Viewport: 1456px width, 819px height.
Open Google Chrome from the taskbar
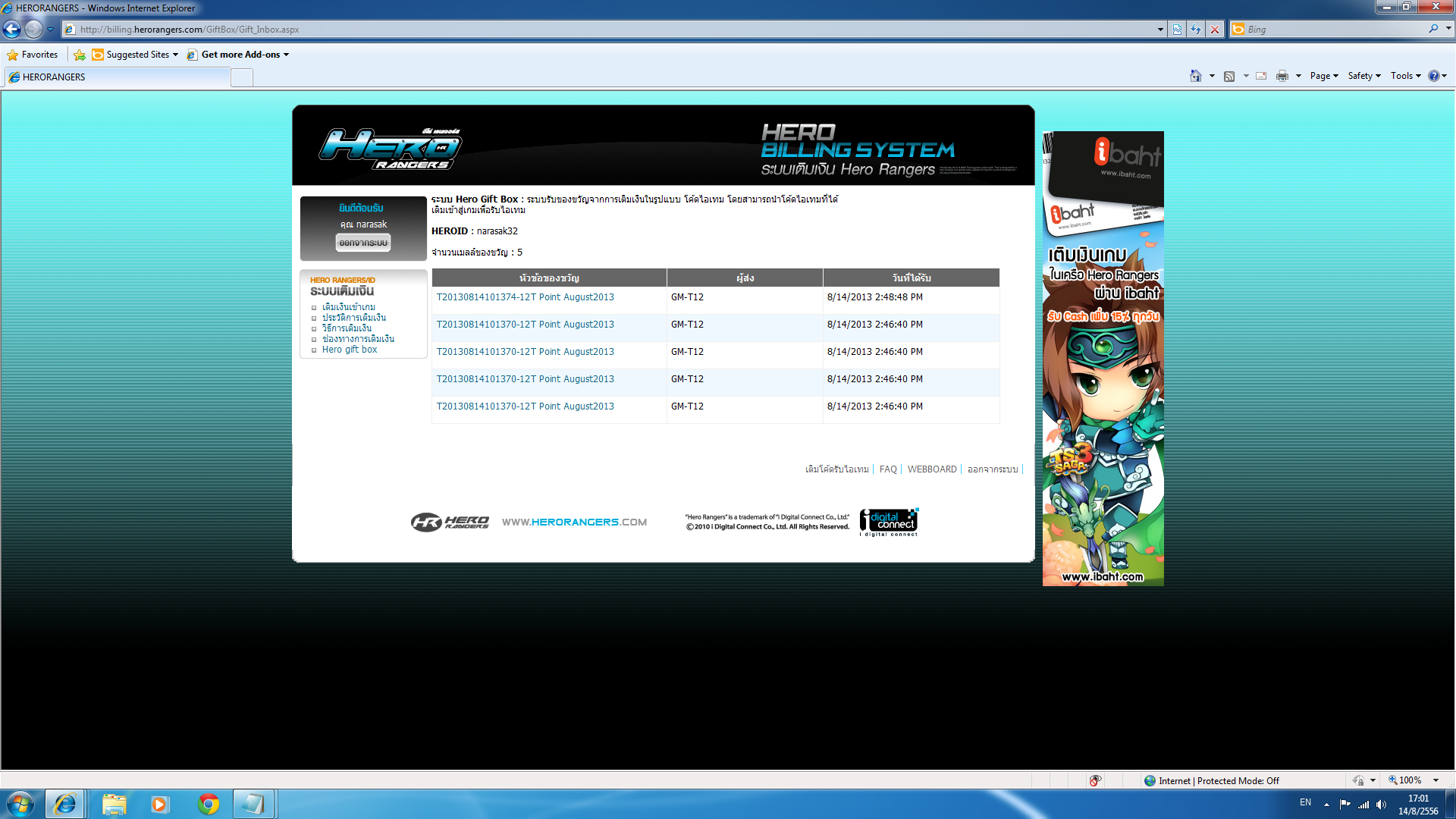[x=209, y=804]
